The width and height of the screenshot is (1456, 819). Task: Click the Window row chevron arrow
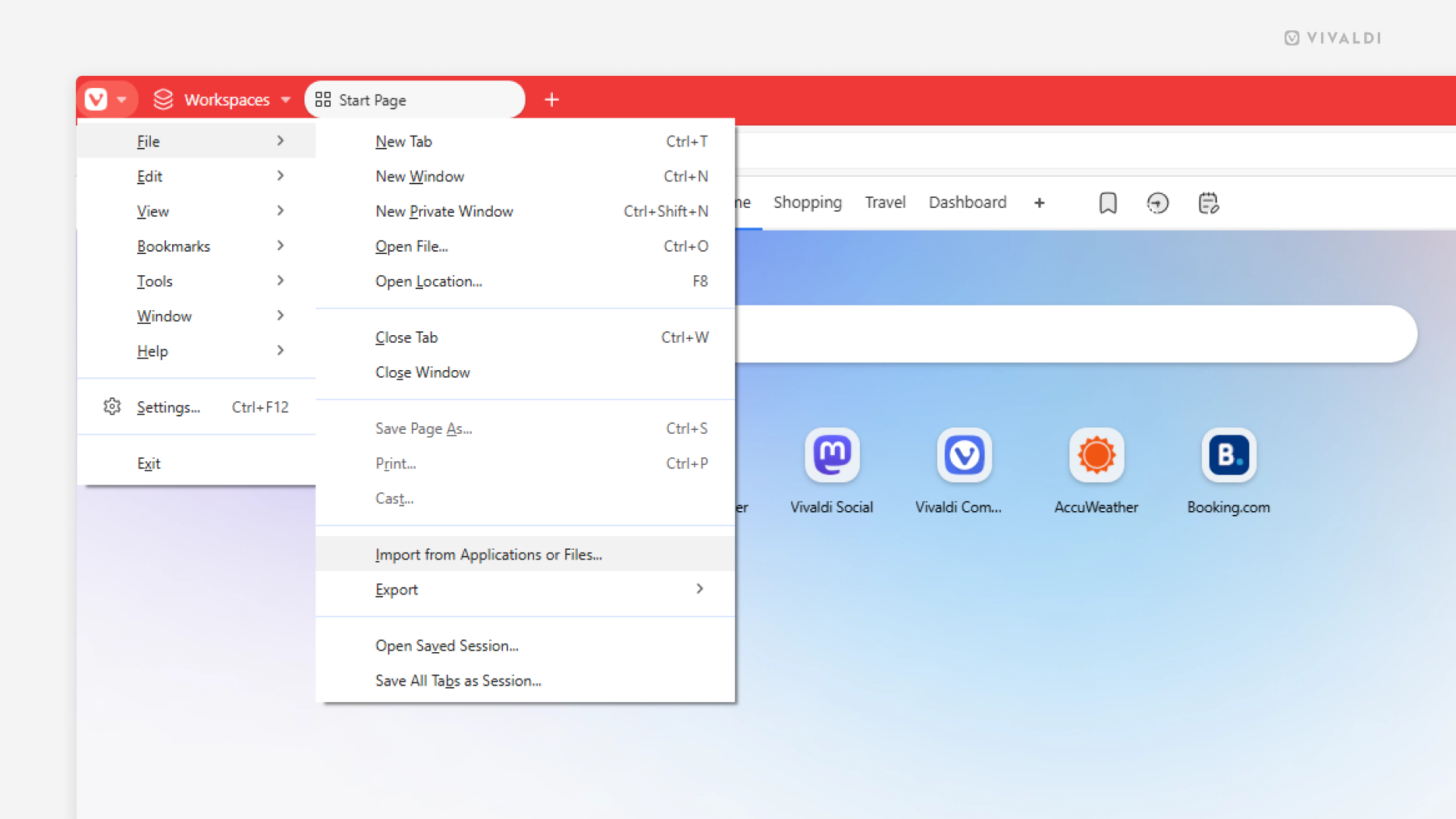click(281, 315)
